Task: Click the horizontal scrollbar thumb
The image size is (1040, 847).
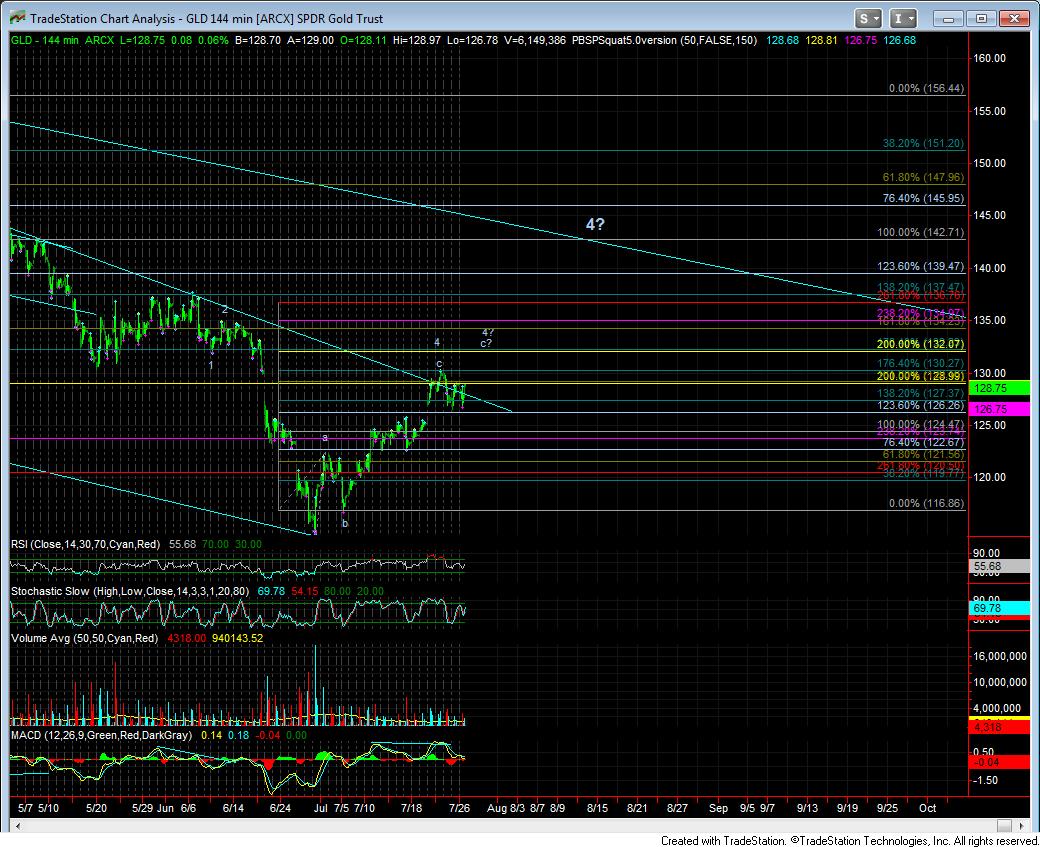Action: (1005, 826)
